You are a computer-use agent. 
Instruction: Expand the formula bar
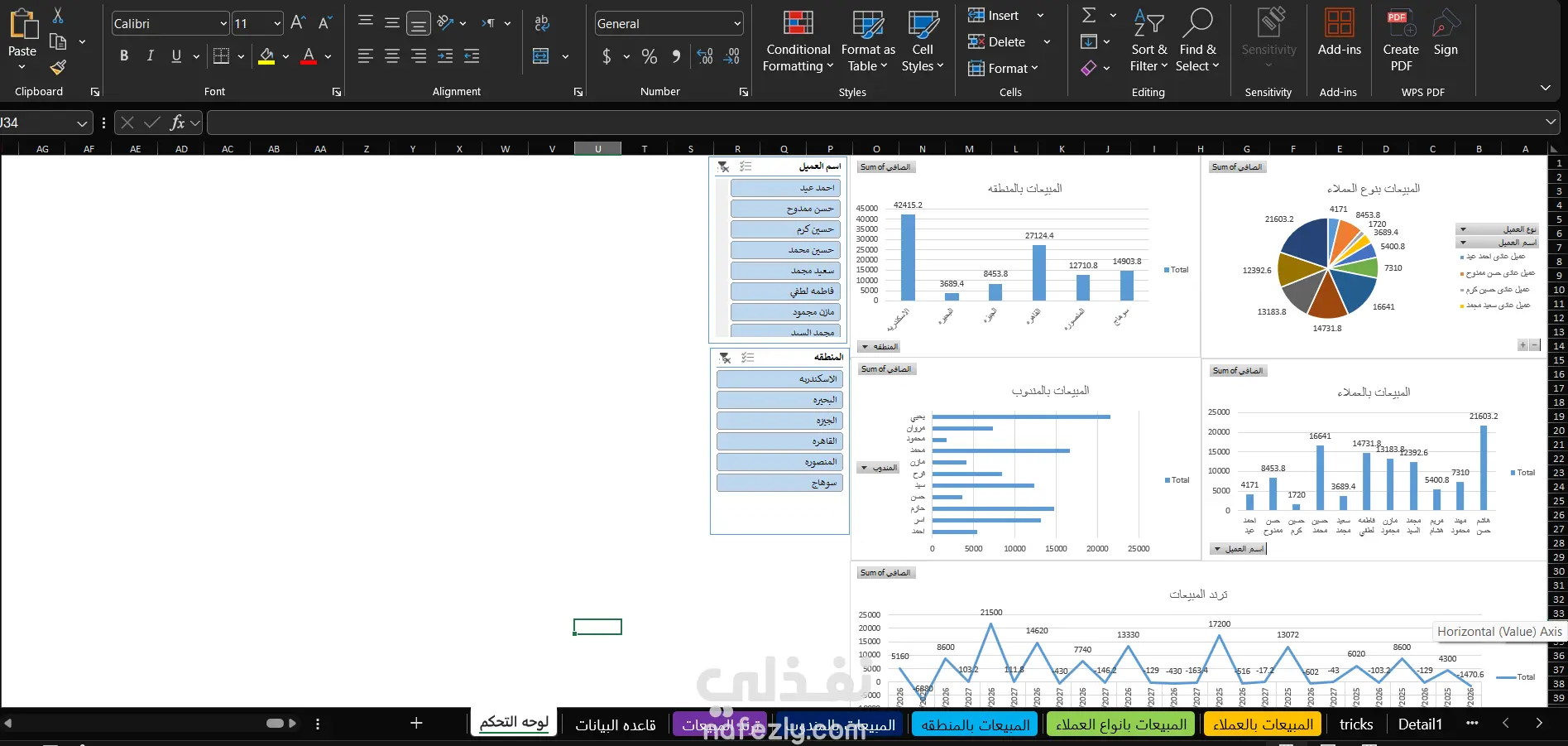tap(1551, 123)
